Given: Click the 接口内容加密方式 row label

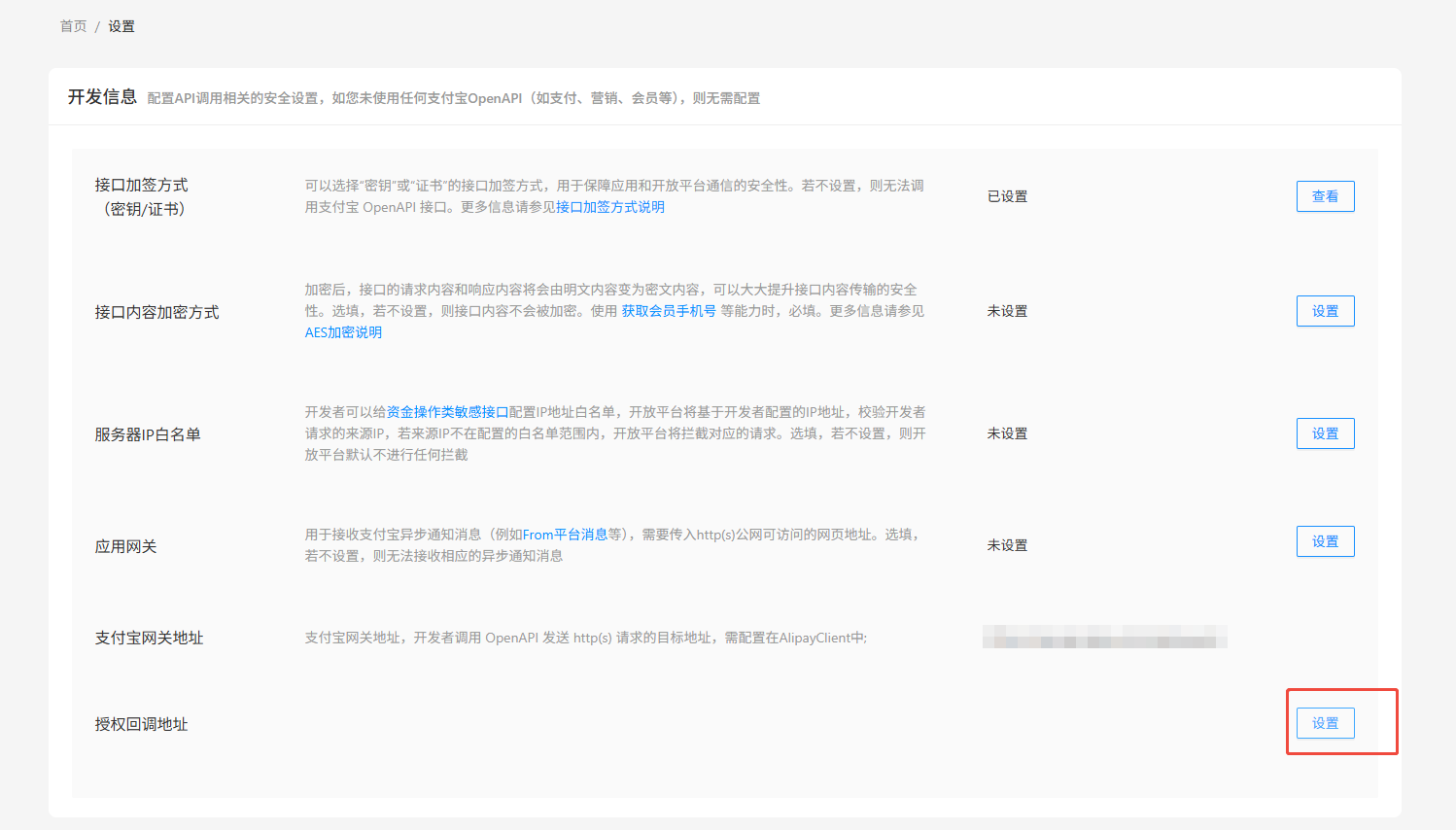Looking at the screenshot, I should (x=156, y=312).
